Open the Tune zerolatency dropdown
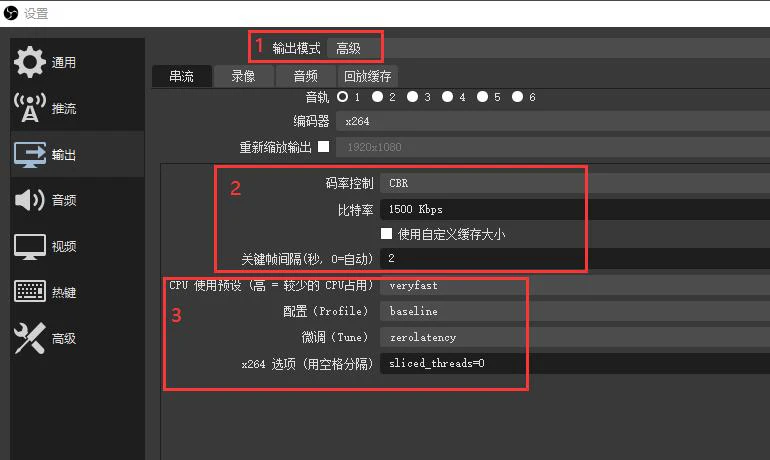The height and width of the screenshot is (460, 770). click(575, 337)
